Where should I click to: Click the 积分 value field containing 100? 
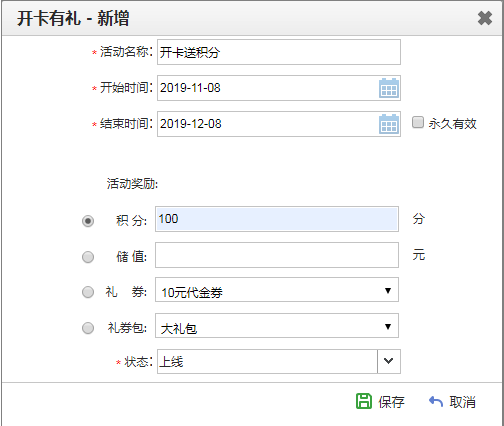point(277,219)
